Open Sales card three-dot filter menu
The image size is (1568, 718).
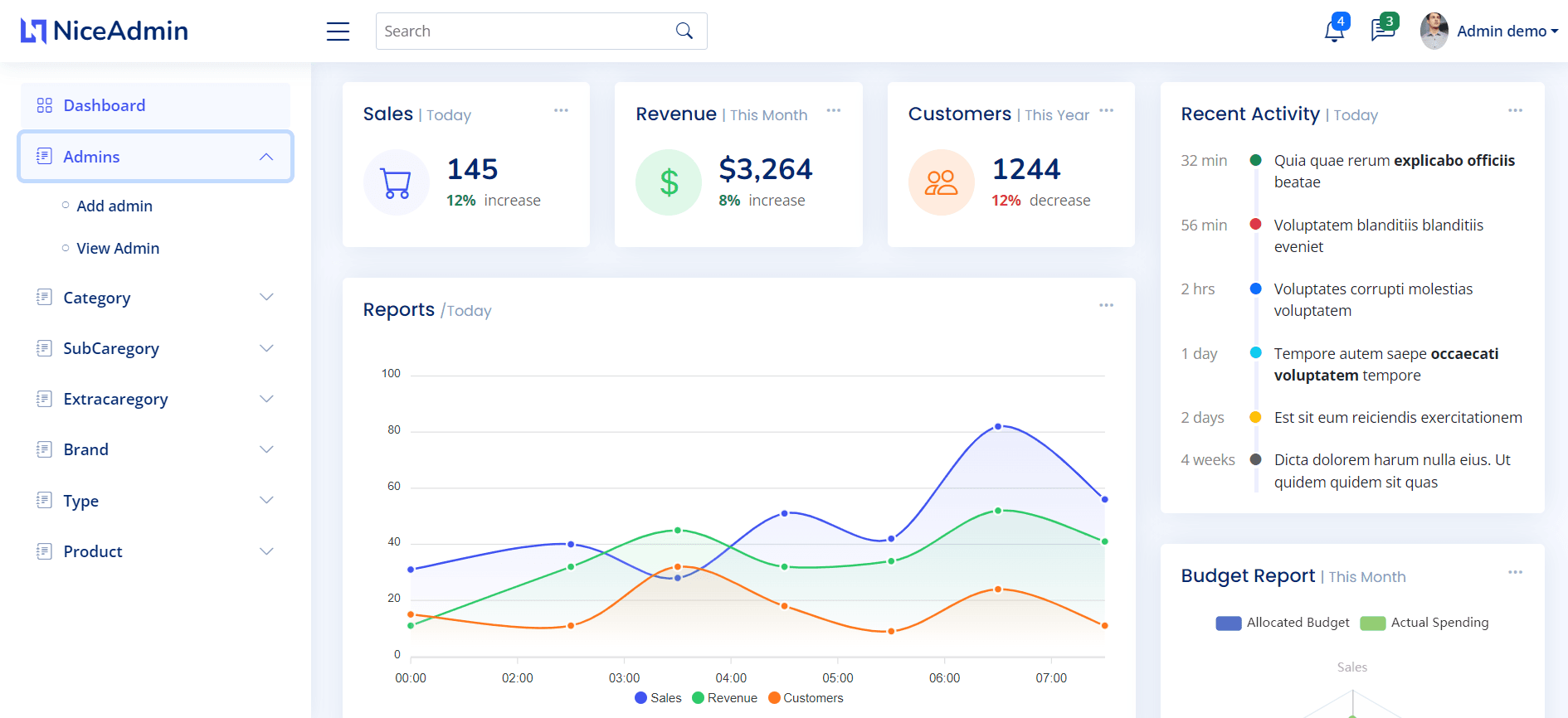coord(562,110)
